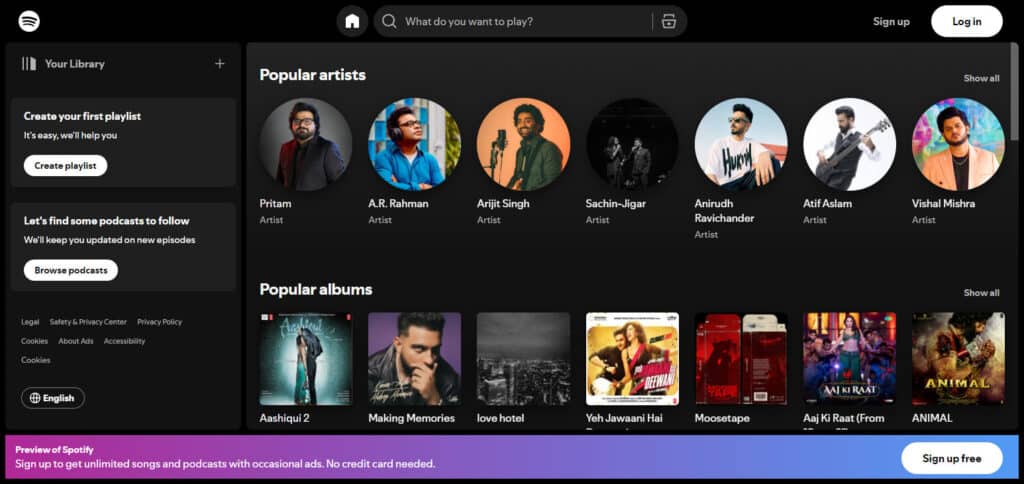Open Making Memories album cover
Screen dimensions: 1024x484
point(414,359)
